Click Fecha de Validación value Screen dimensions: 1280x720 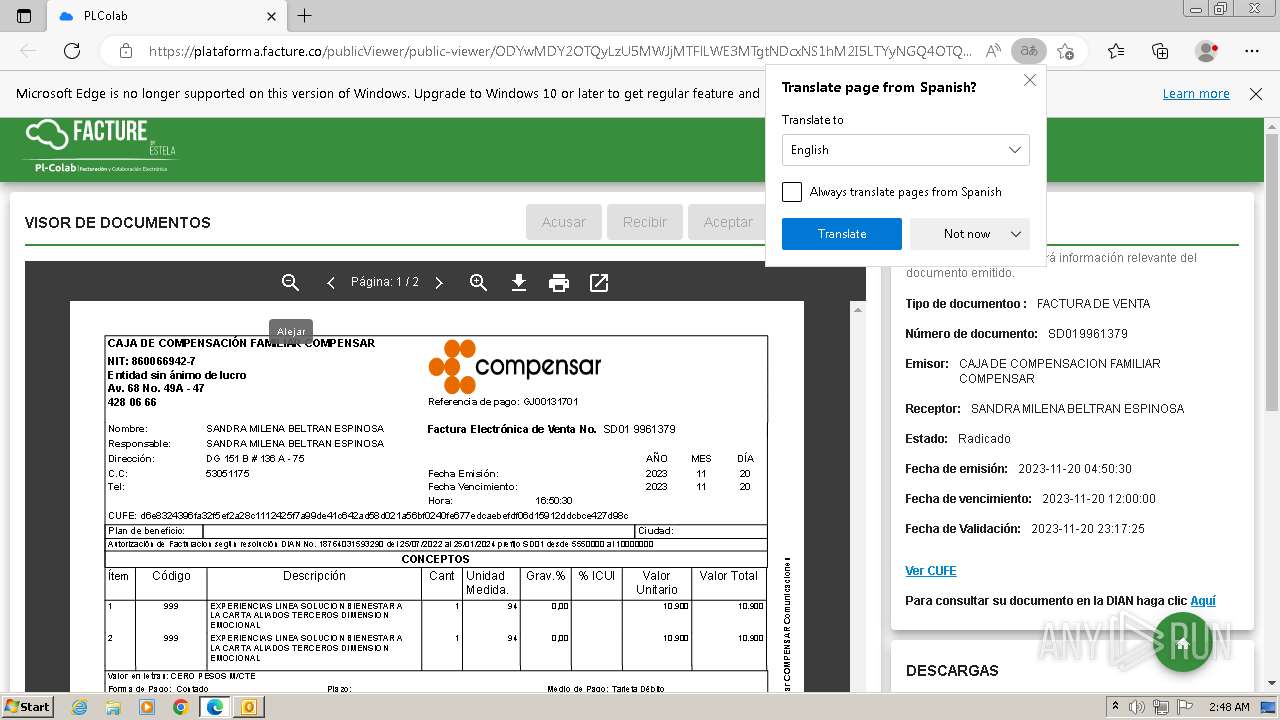[1088, 529]
